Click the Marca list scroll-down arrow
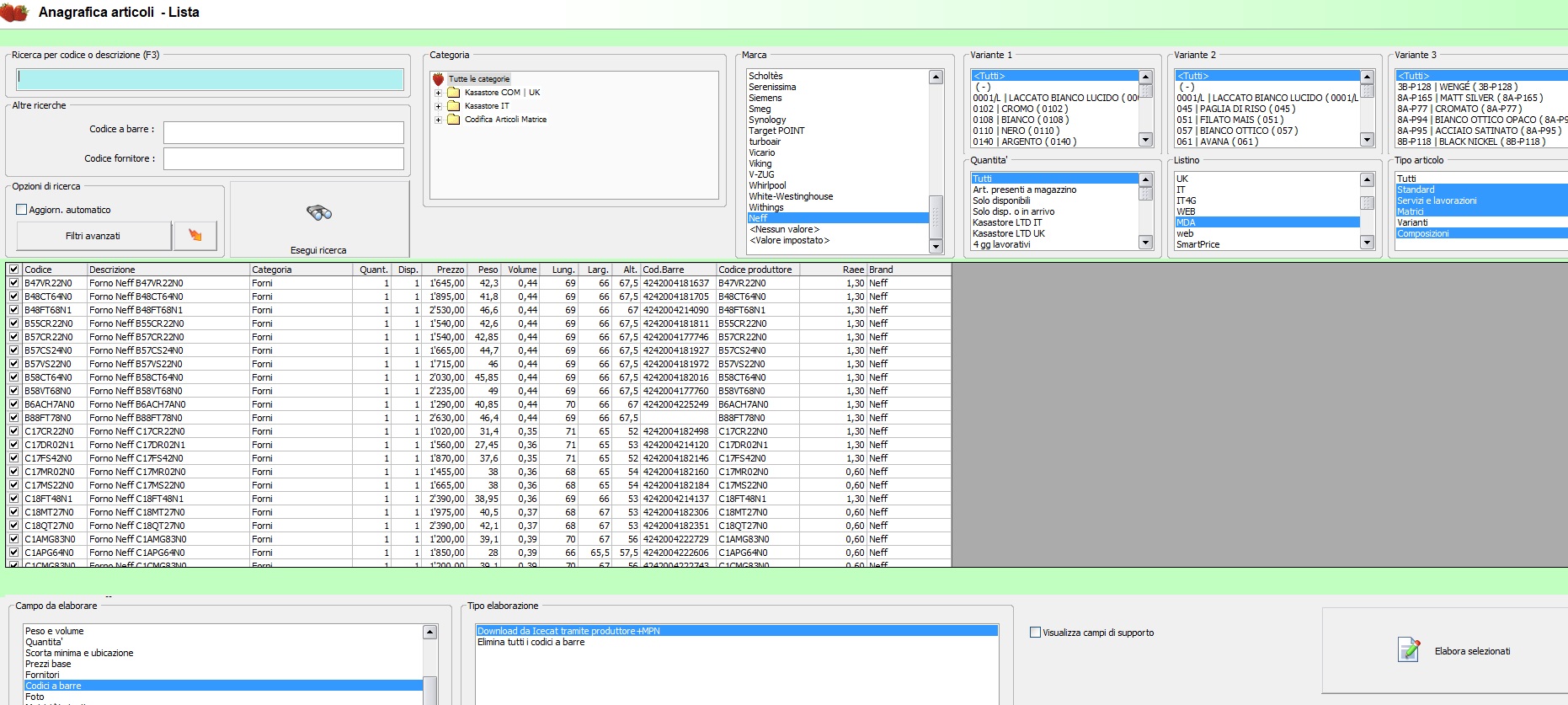This screenshot has height=705, width=1568. tap(936, 246)
